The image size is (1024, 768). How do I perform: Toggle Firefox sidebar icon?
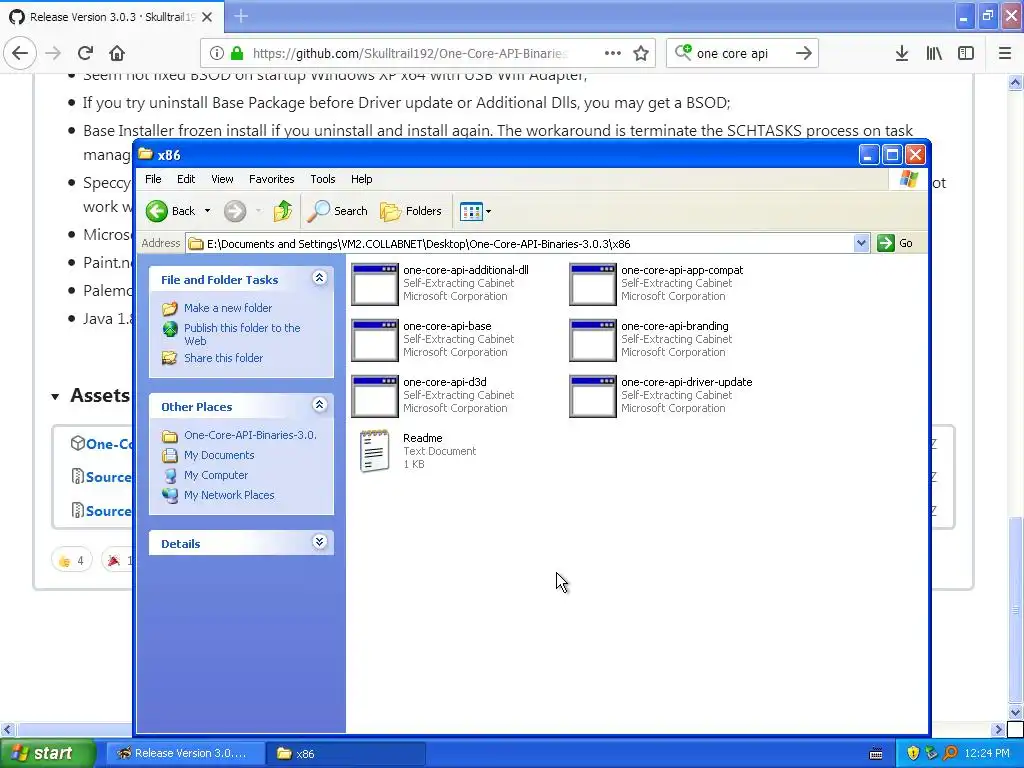coord(966,54)
